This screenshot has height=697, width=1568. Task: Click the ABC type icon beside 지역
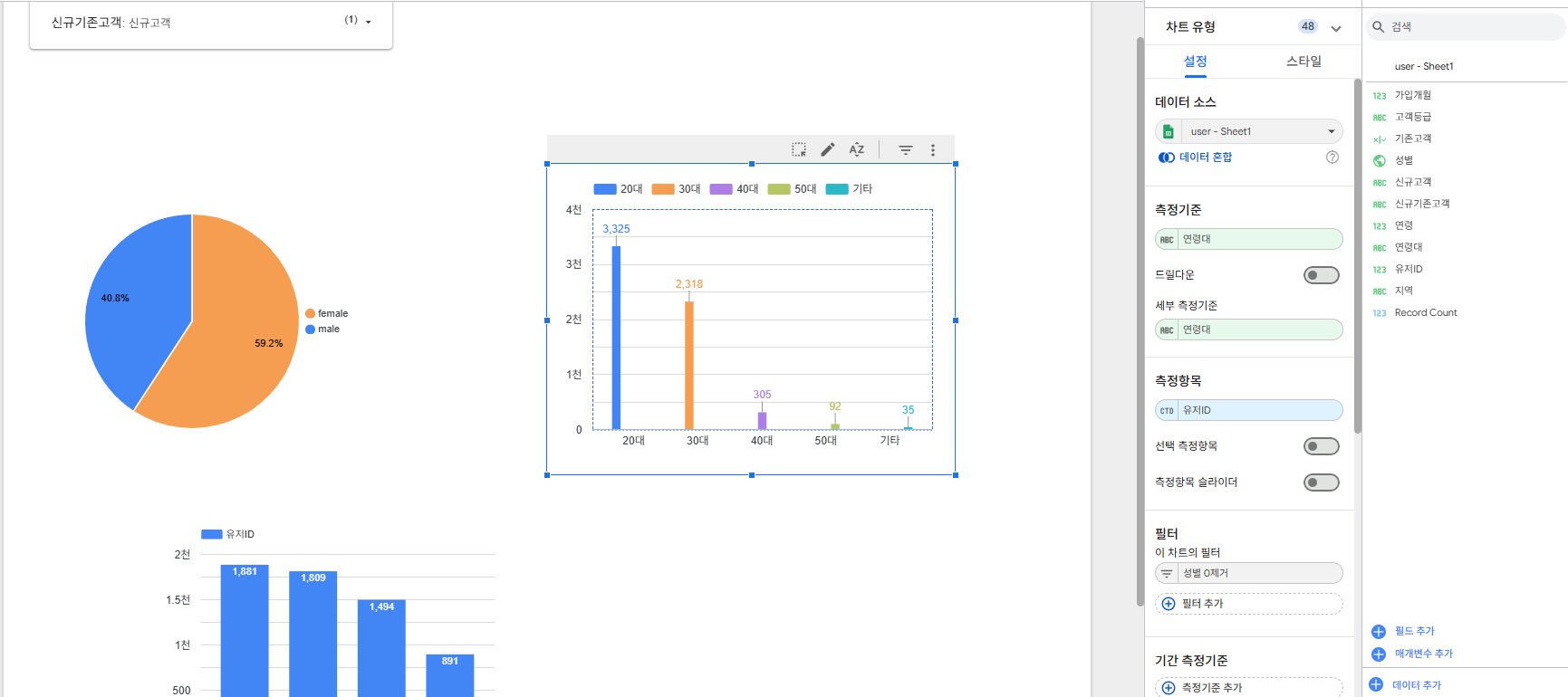coord(1380,291)
